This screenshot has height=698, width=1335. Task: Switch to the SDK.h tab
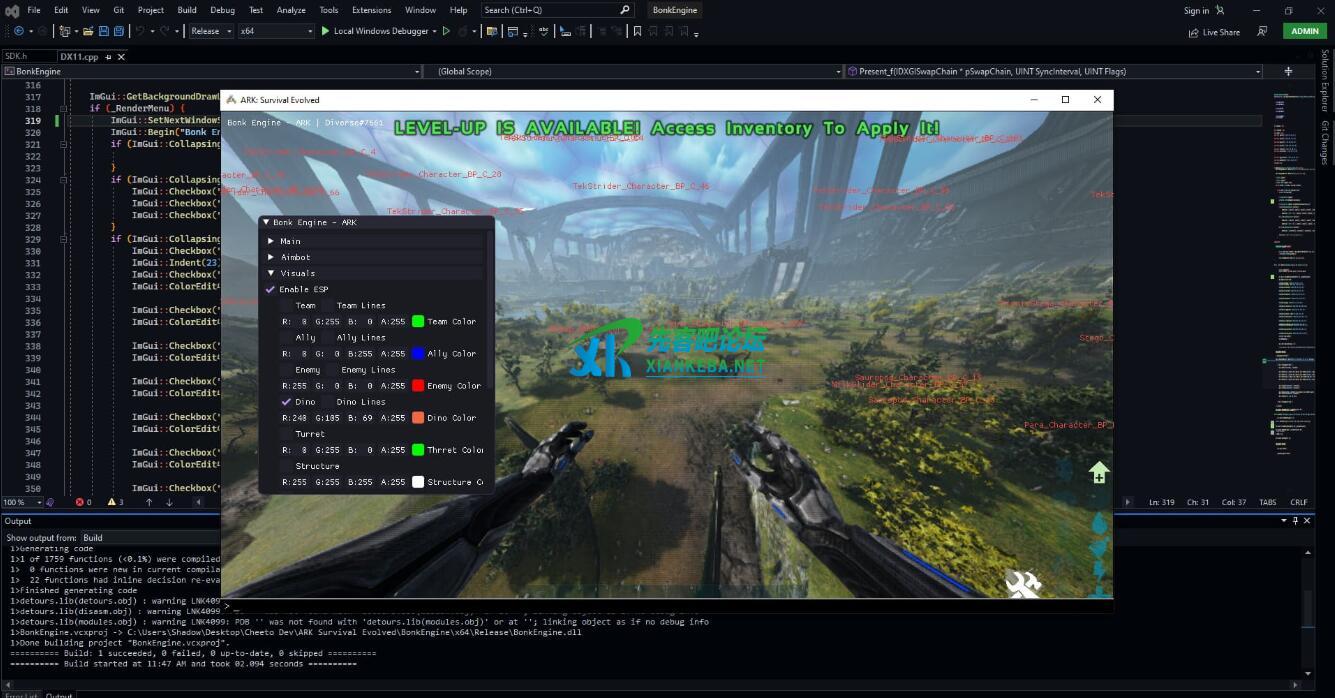point(16,57)
